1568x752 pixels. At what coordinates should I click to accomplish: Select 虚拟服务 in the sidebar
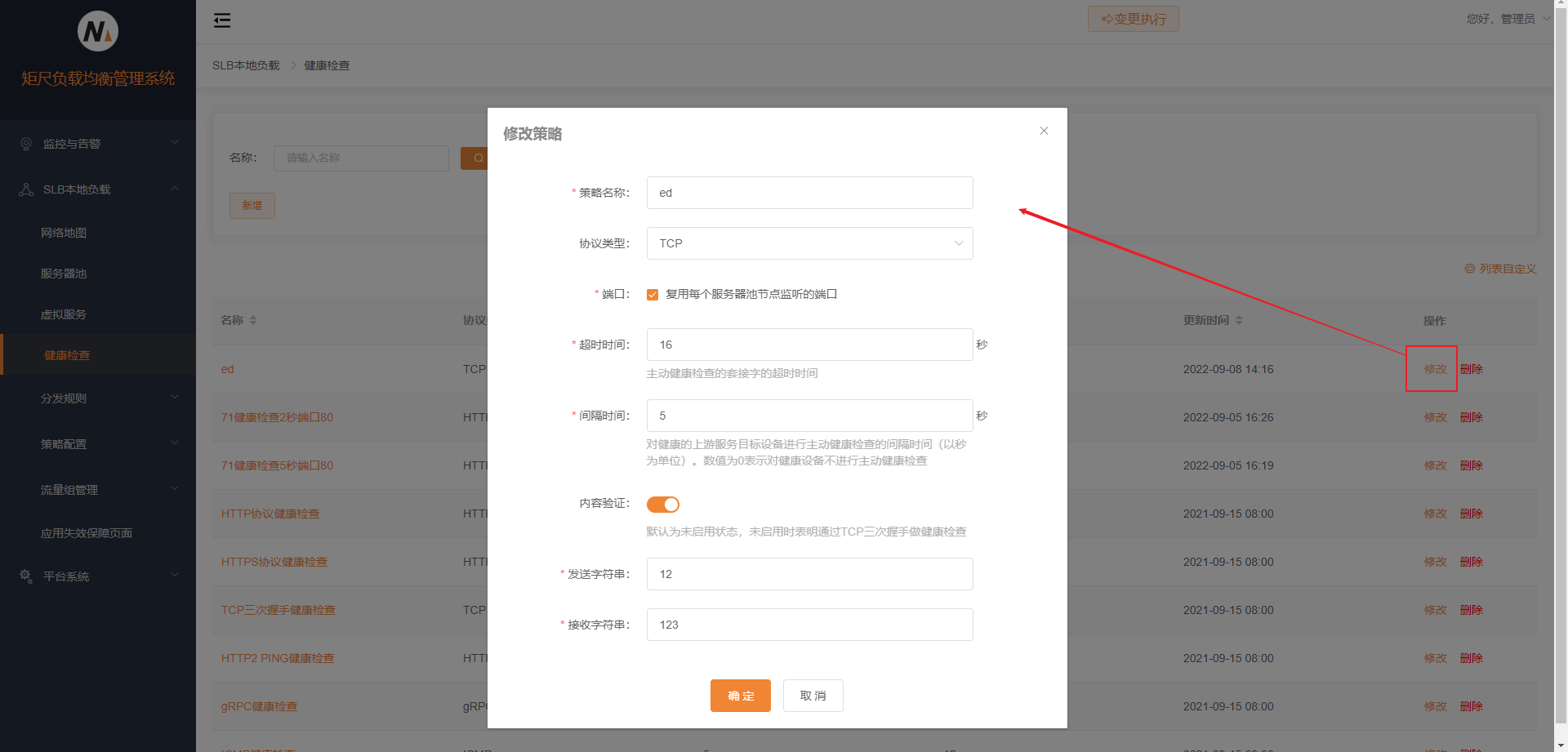(64, 314)
